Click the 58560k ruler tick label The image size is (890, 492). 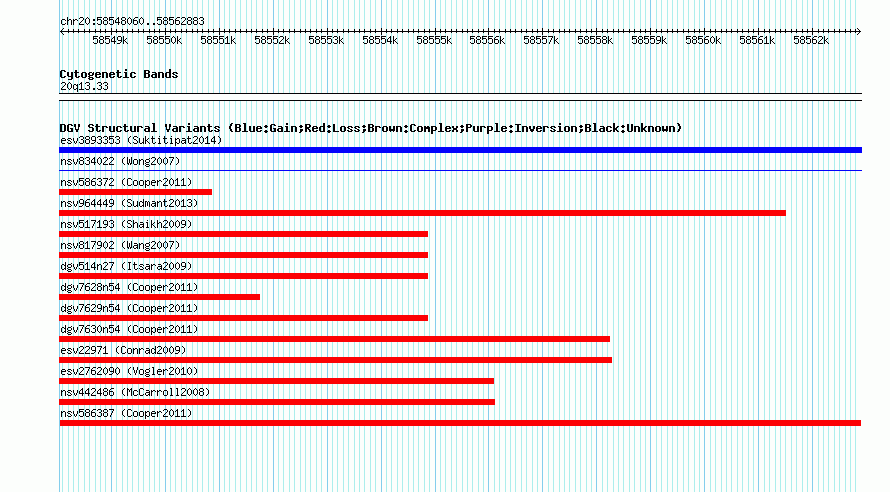[703, 40]
